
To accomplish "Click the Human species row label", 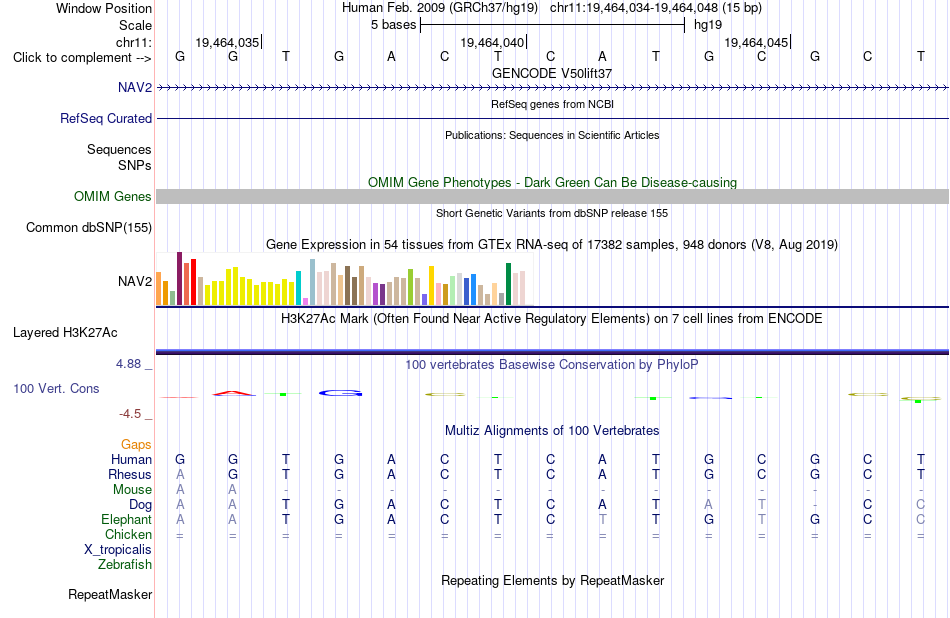I will click(x=131, y=459).
